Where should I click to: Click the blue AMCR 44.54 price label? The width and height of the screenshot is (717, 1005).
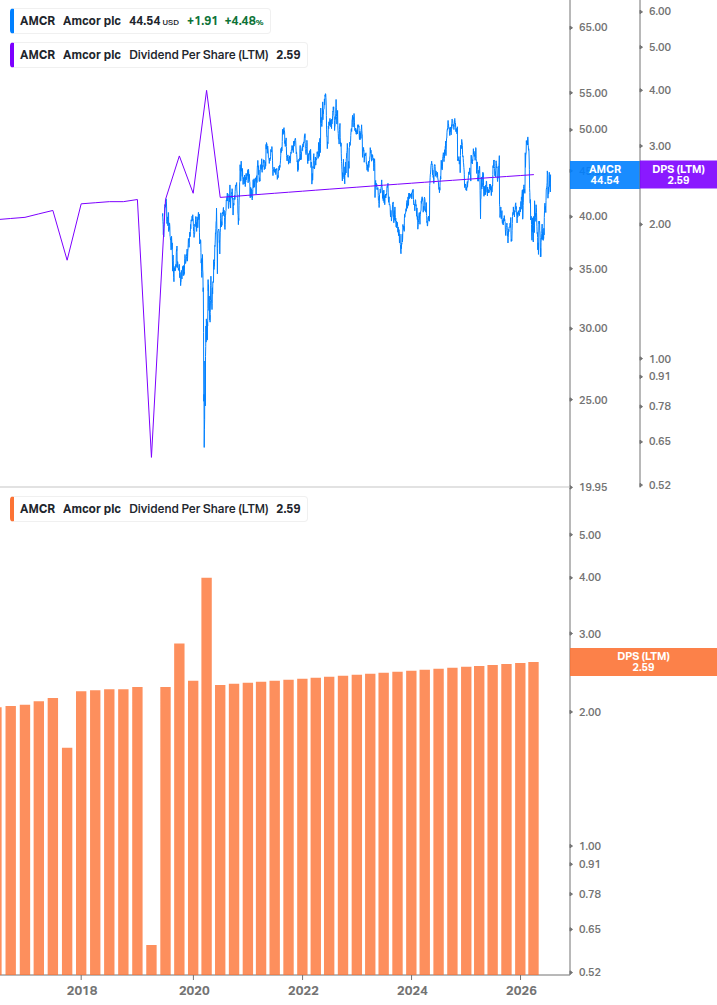click(x=605, y=175)
